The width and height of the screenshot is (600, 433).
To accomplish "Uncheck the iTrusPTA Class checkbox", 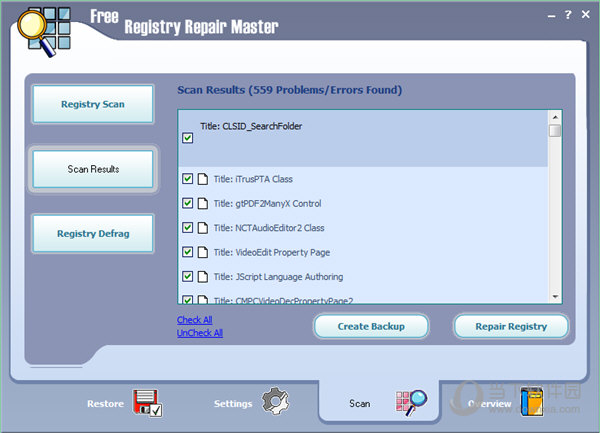I will (x=188, y=179).
